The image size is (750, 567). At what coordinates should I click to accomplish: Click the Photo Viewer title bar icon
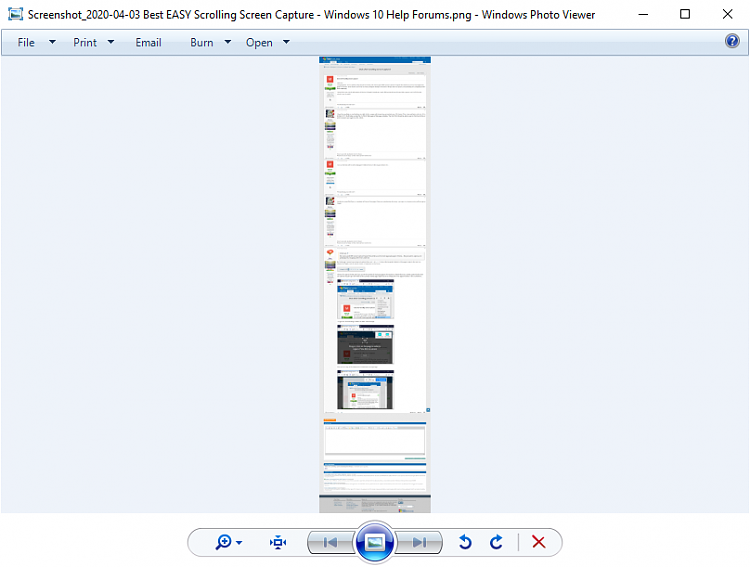(x=15, y=14)
